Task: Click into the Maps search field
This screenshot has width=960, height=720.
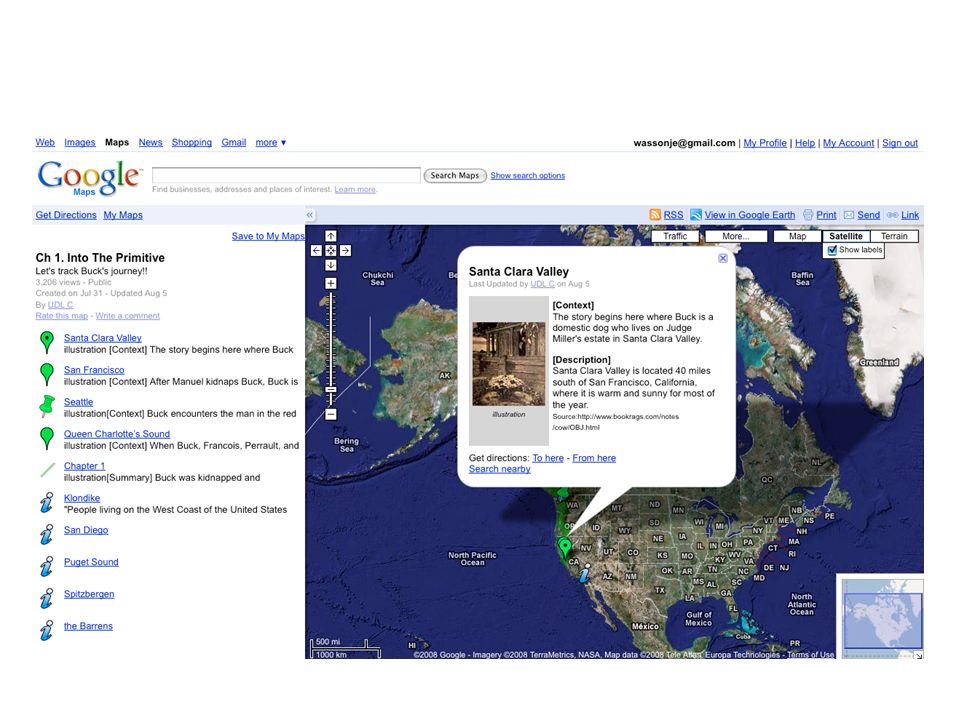Action: [x=286, y=175]
